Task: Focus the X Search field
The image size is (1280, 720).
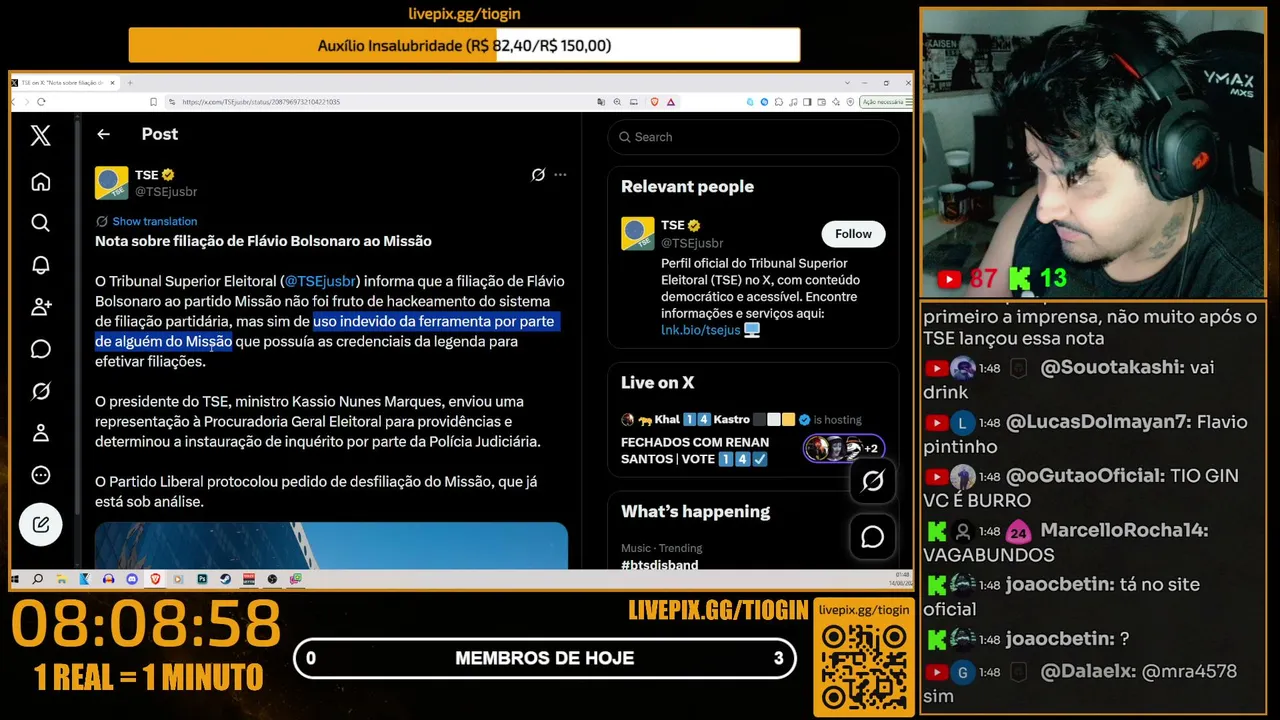Action: [x=753, y=137]
